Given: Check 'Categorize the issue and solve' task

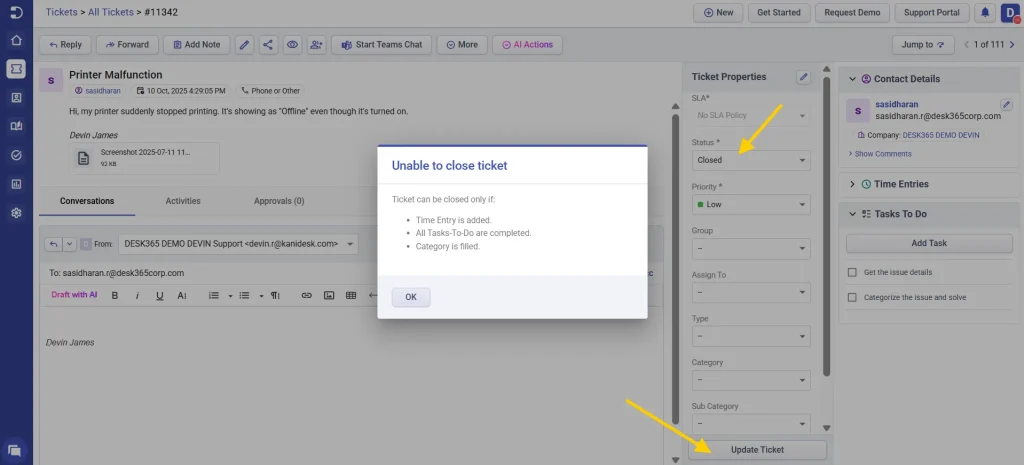Looking at the screenshot, I should [x=852, y=297].
